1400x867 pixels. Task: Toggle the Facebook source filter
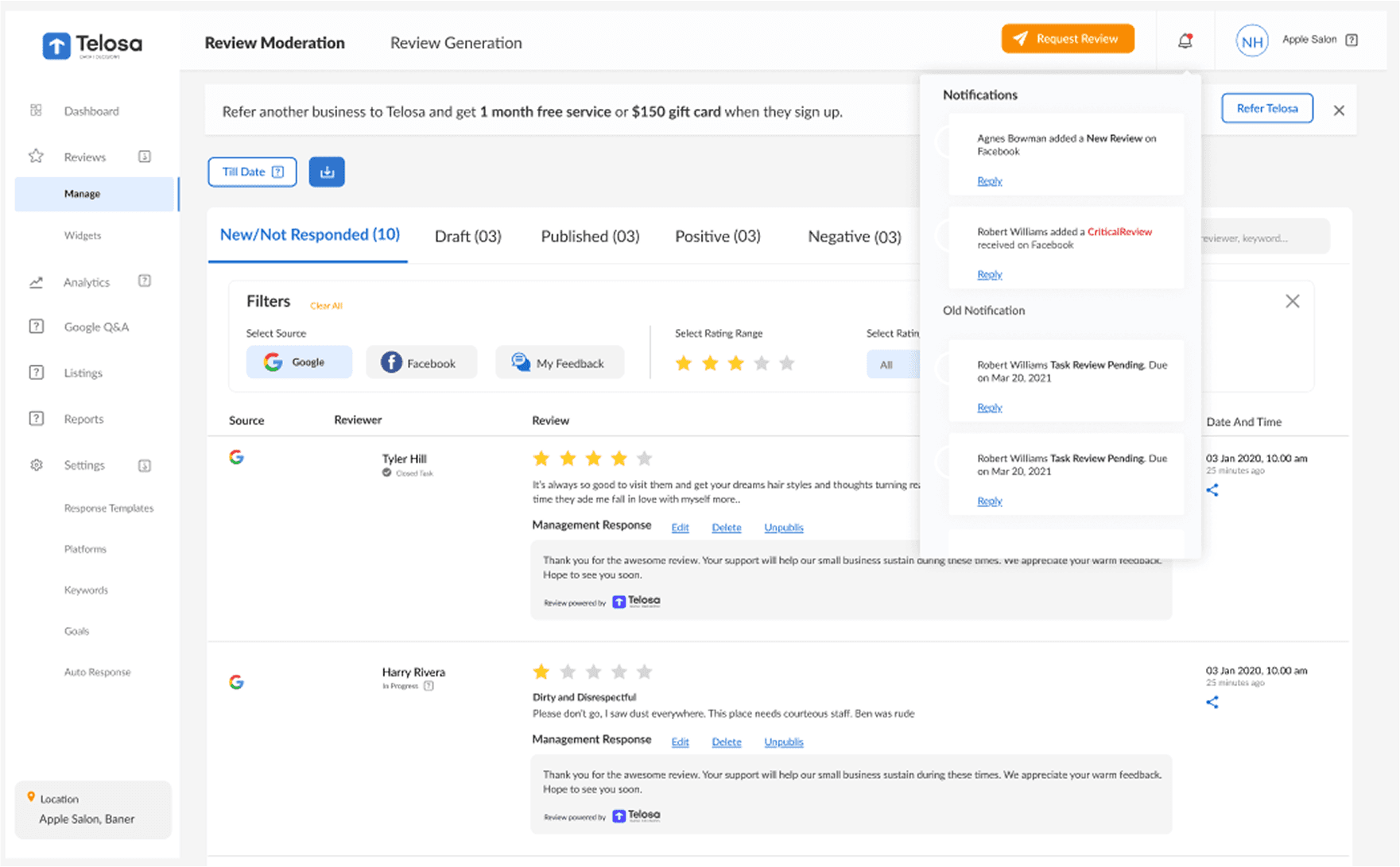421,363
